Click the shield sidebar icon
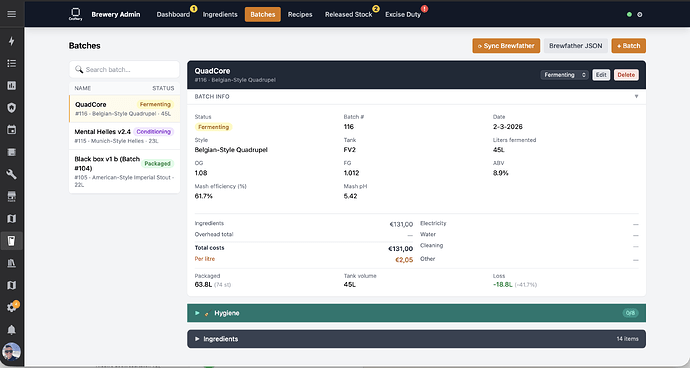This screenshot has width=690, height=368. tap(11, 107)
